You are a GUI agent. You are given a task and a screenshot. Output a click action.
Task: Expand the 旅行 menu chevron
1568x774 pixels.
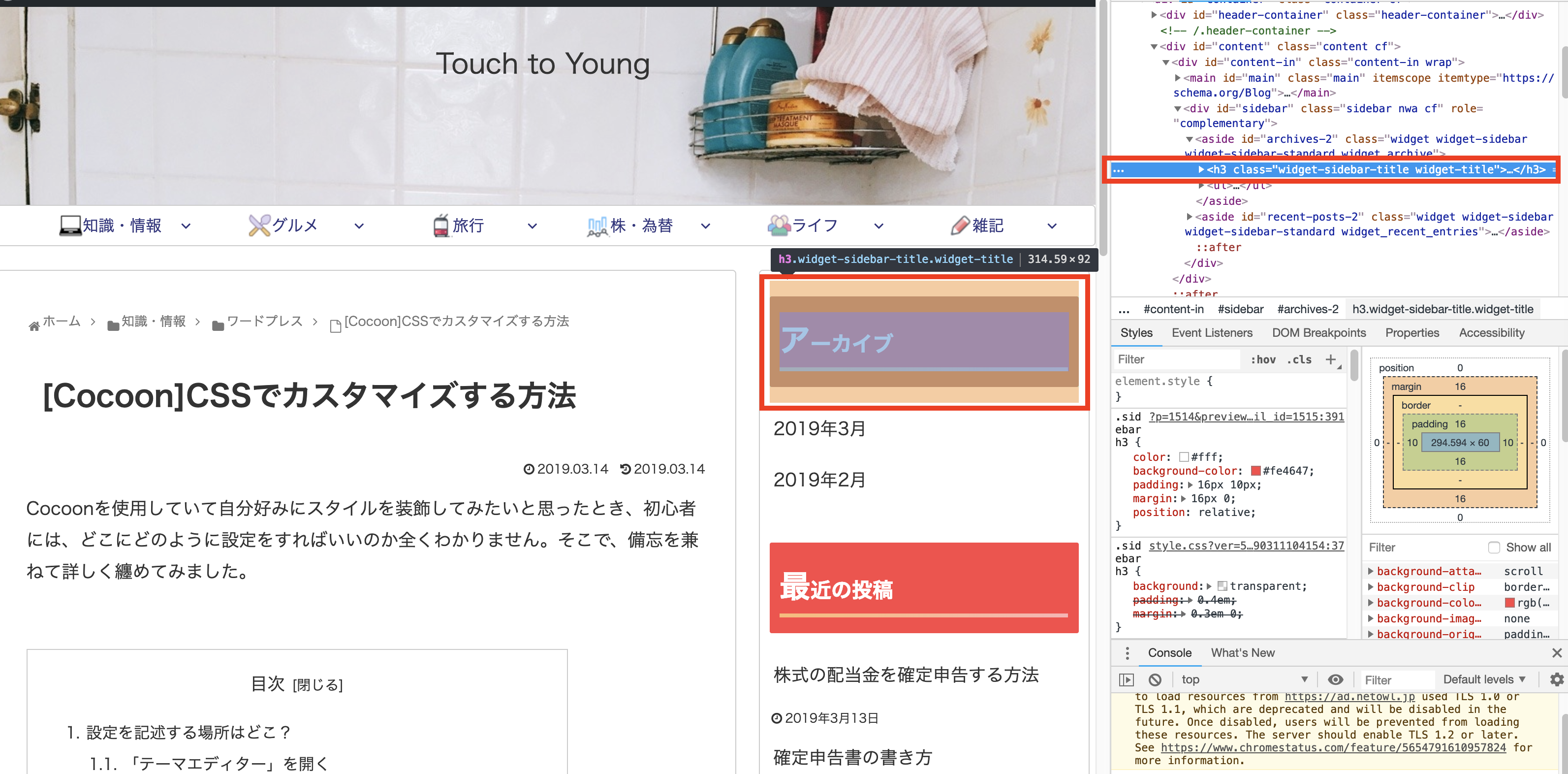[532, 226]
